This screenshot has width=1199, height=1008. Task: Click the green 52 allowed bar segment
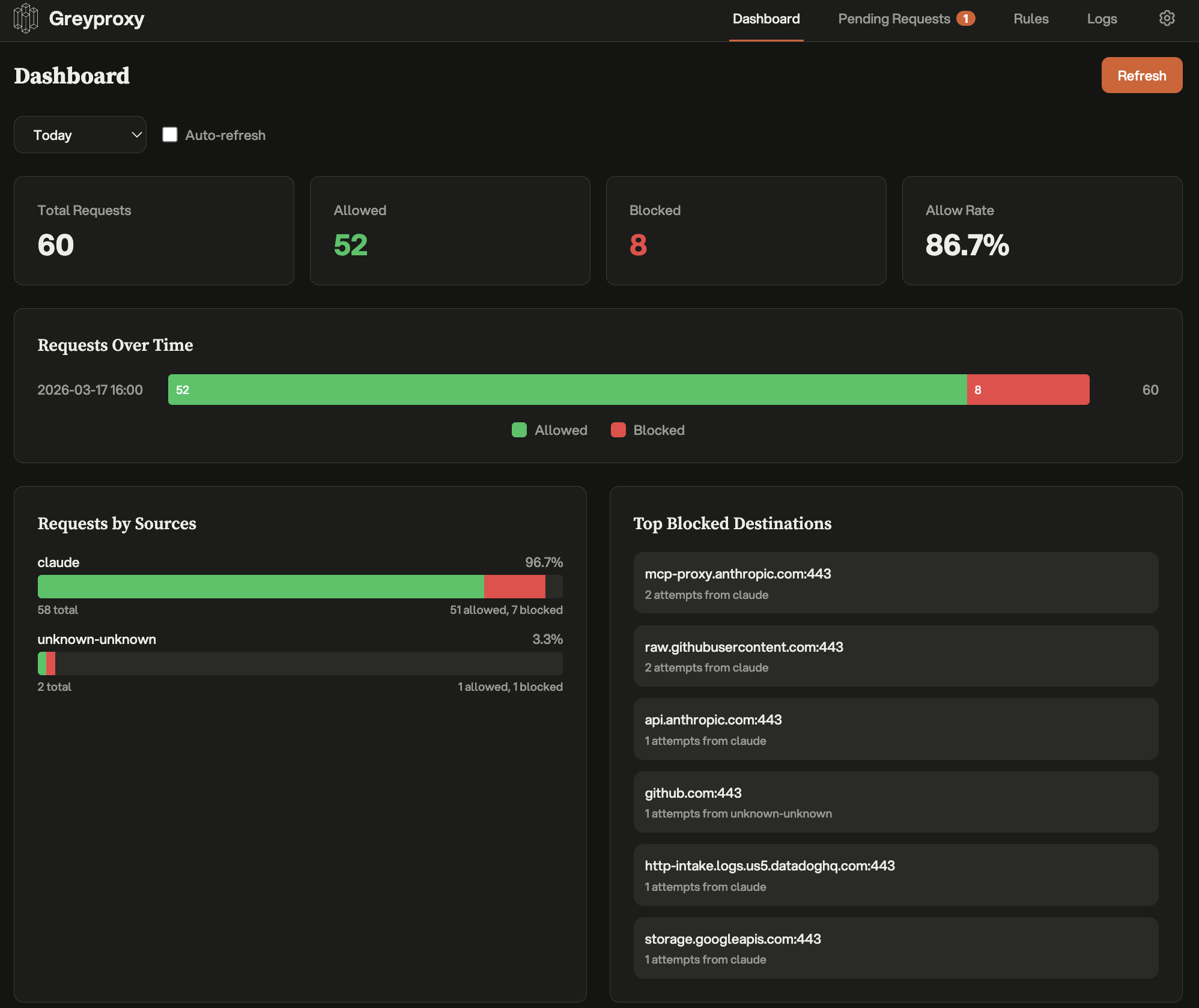[567, 390]
